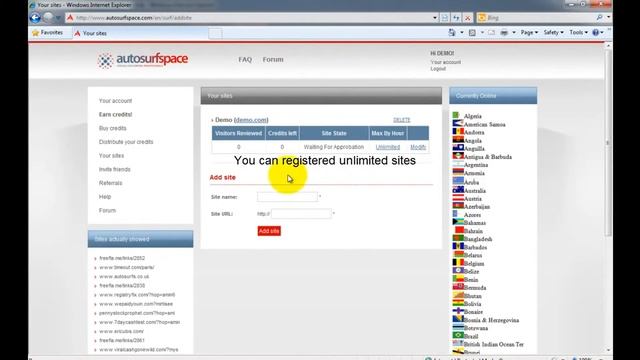Image resolution: width=640 pixels, height=360 pixels.
Task: Click the Barbados flag icon
Action: coord(458,246)
